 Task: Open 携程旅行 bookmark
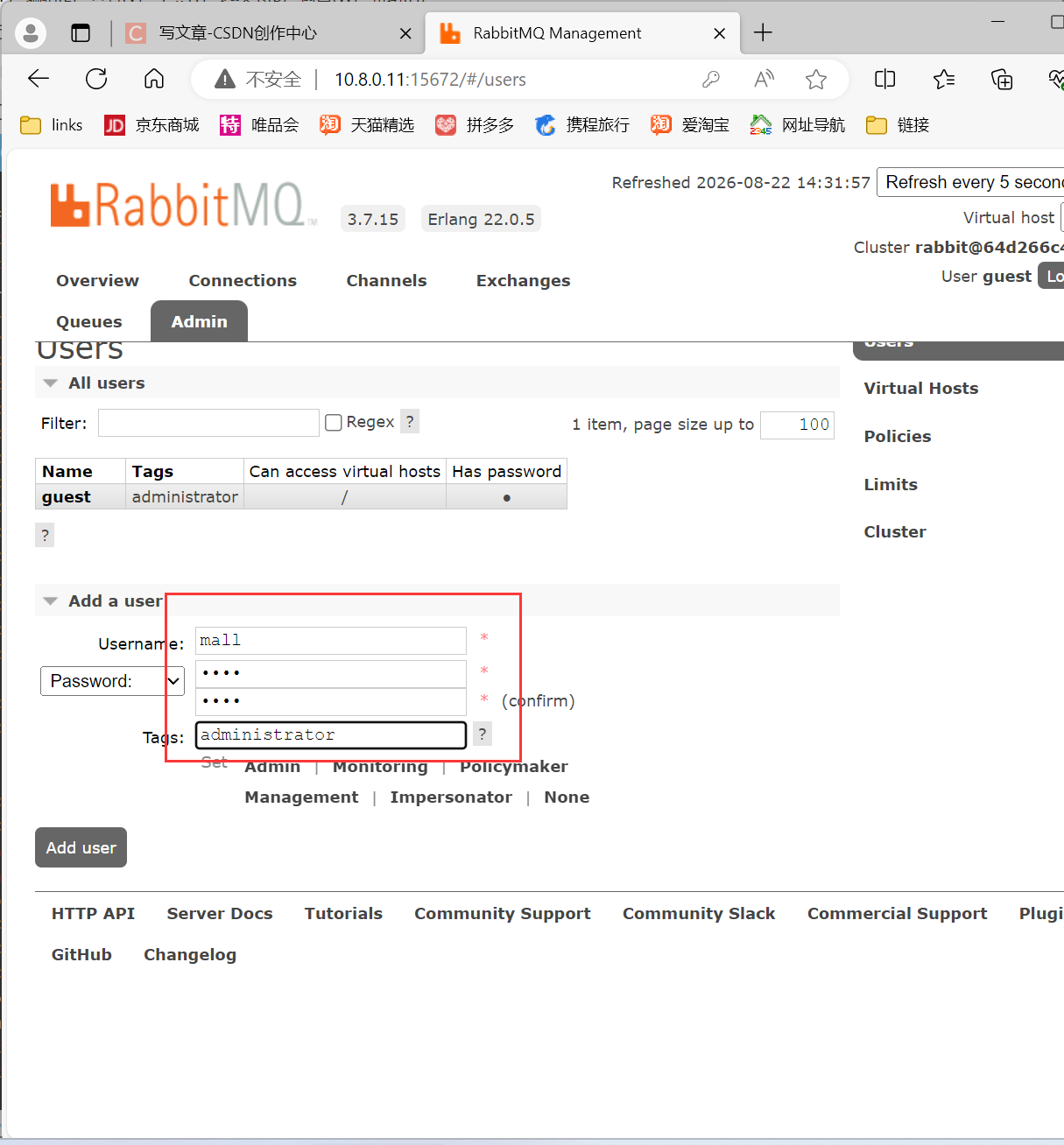582,125
